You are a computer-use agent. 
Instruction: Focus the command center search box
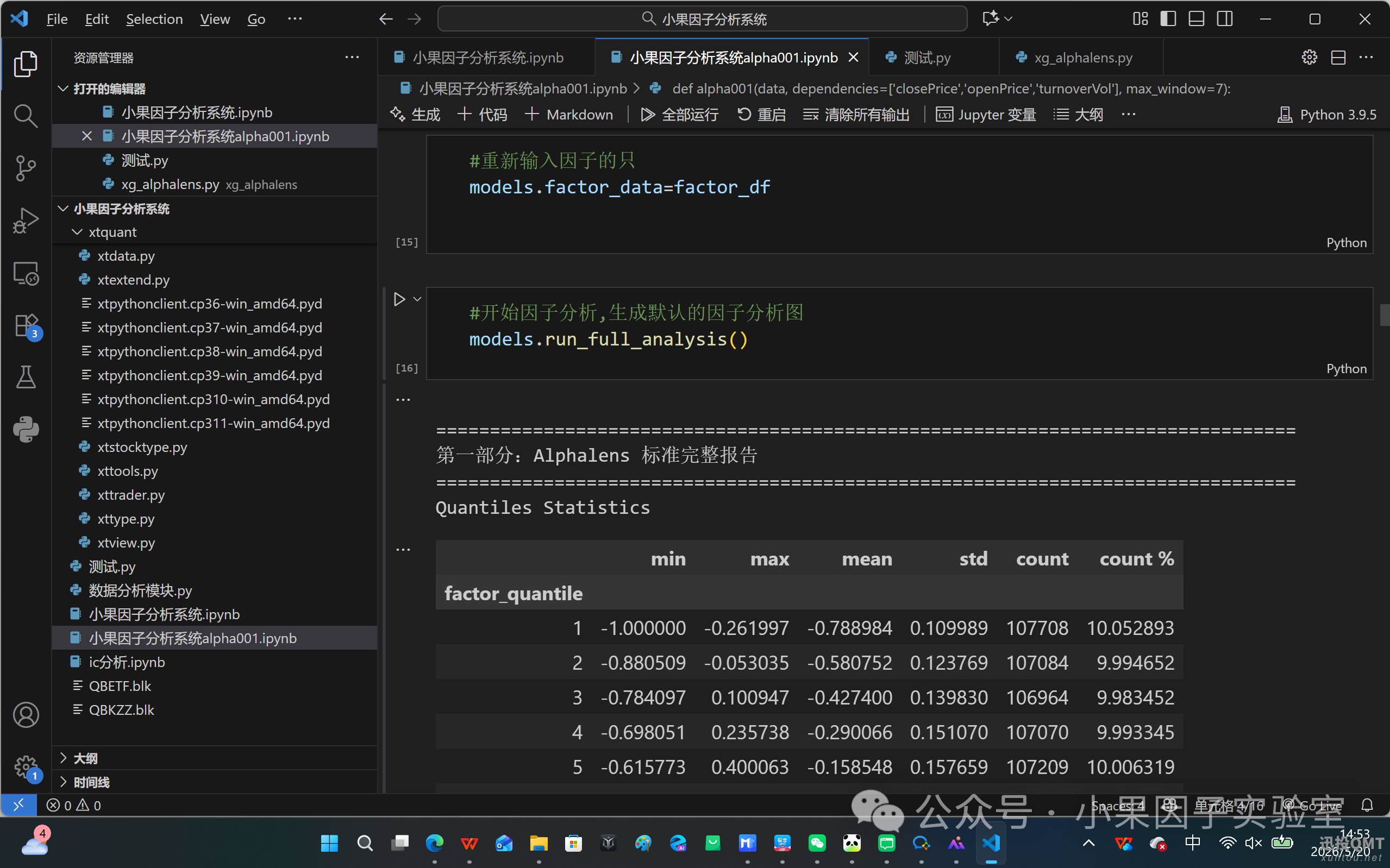[x=702, y=19]
